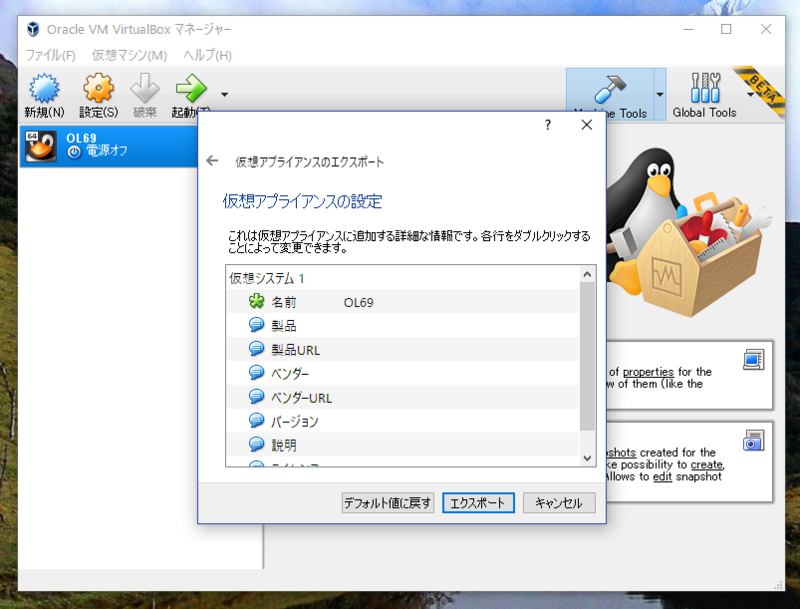Maximize the VirtualBox Manager window
The image size is (800, 609).
[x=726, y=29]
